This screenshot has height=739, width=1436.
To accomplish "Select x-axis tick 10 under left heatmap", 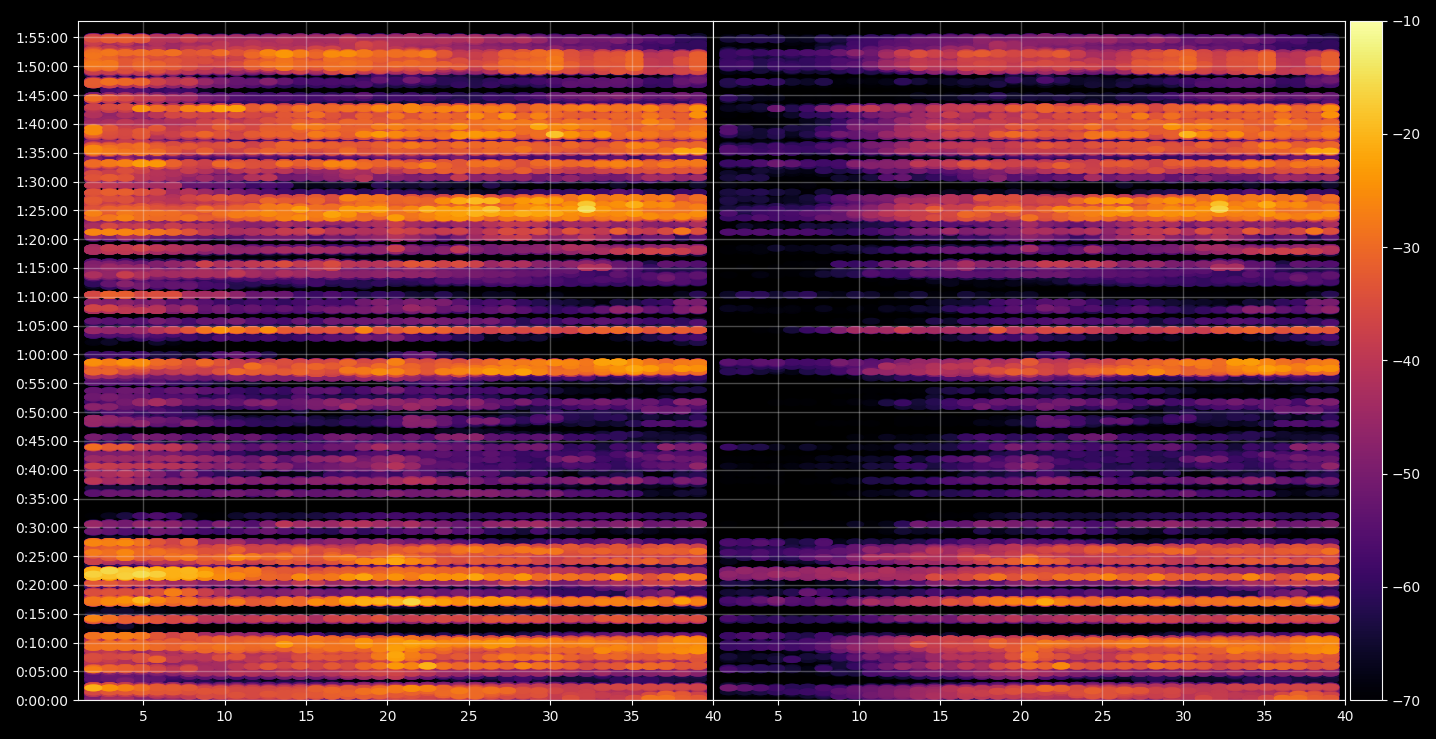I will [x=225, y=716].
